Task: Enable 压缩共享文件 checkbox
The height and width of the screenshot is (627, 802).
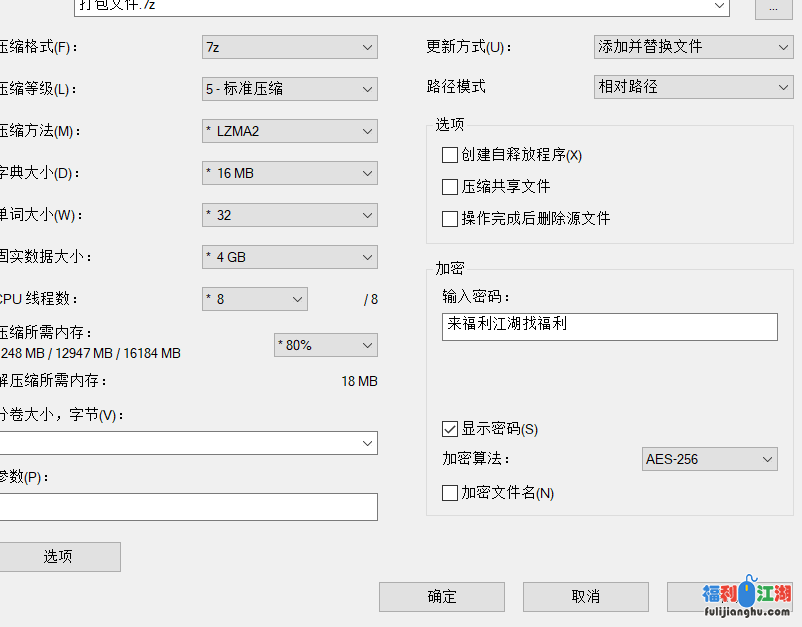Action: [450, 186]
